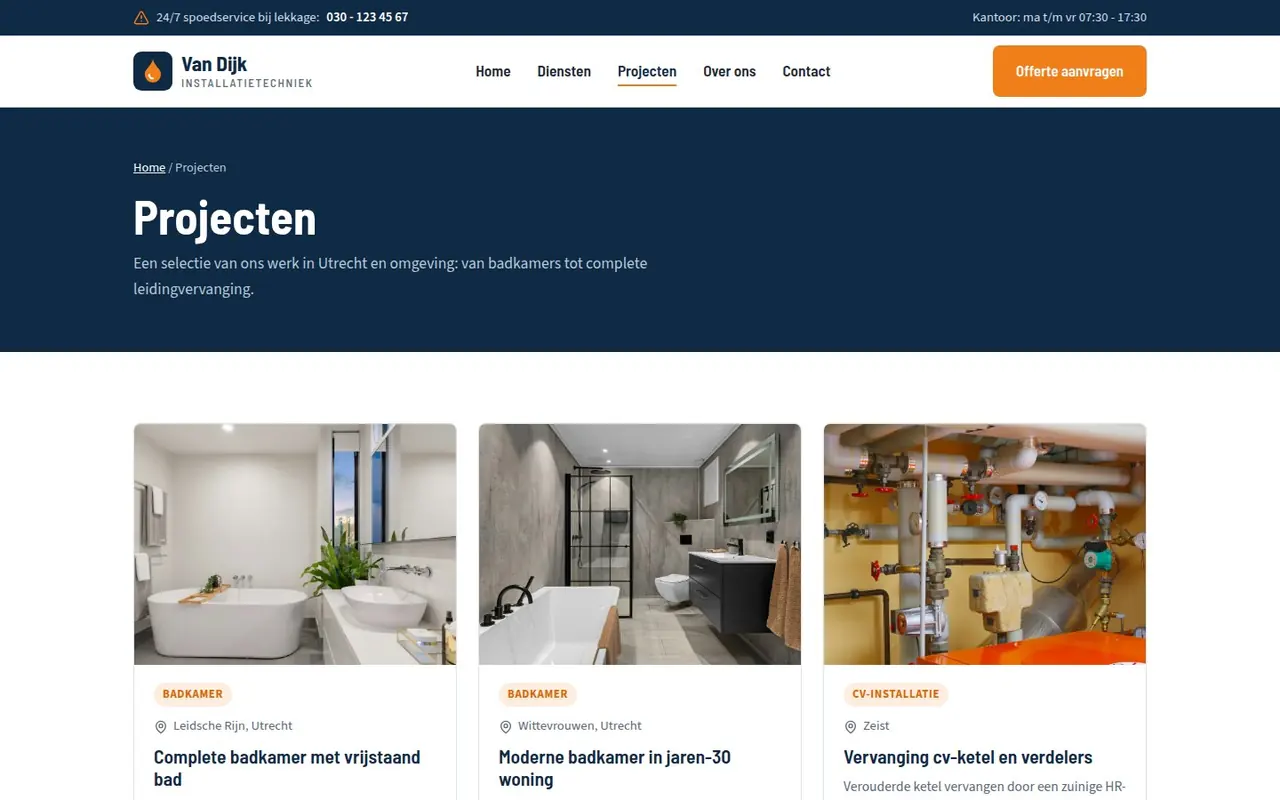The height and width of the screenshot is (800, 1280).
Task: Click the 'Kantoor: ma t/m vr 07:30 - 17:30' text
Action: (x=1059, y=17)
